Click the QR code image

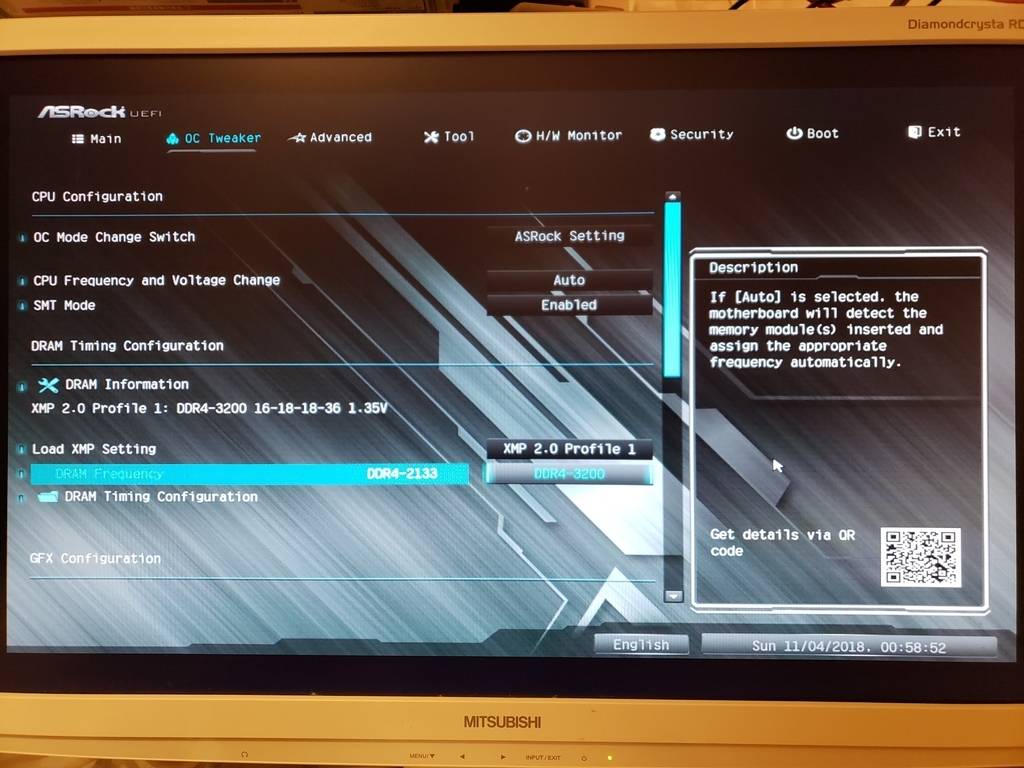920,557
